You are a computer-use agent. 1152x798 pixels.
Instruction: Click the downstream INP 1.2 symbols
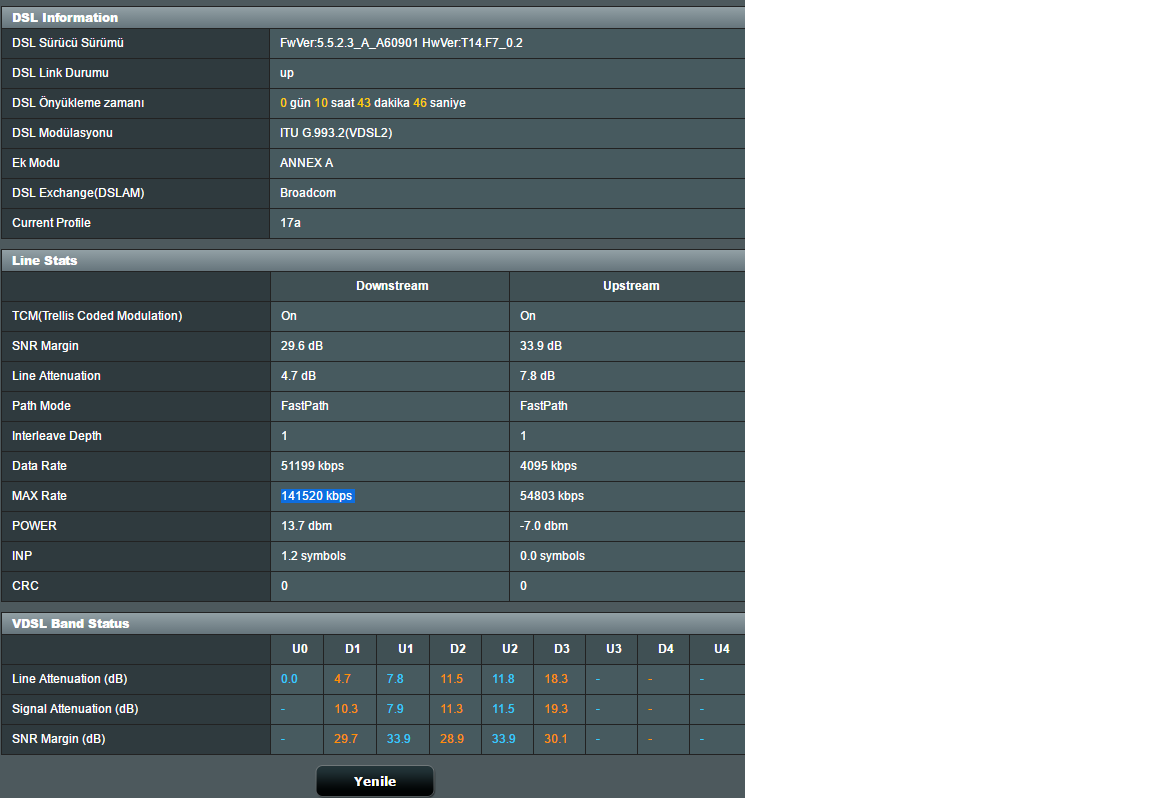click(x=313, y=556)
